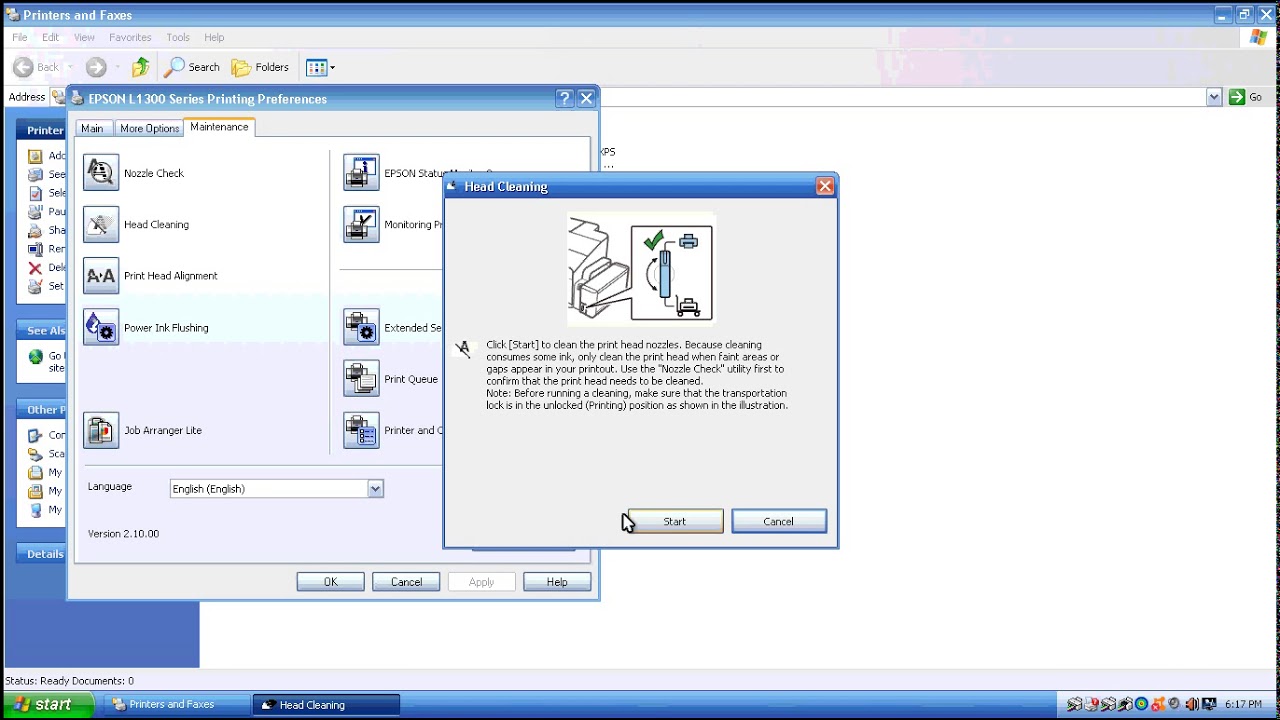
Task: Toggle Folders pane in toolbar
Action: click(260, 67)
